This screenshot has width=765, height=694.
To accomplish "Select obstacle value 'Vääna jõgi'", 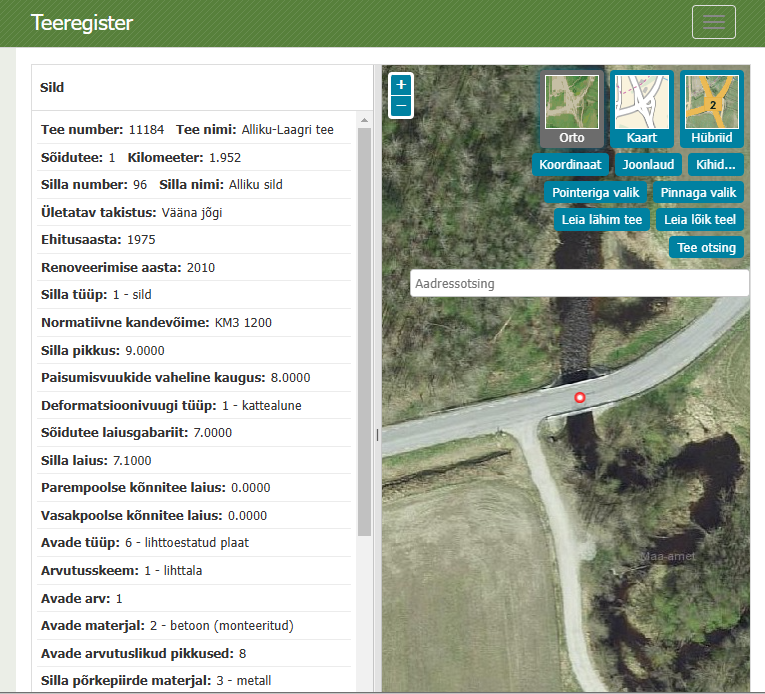I will [192, 213].
